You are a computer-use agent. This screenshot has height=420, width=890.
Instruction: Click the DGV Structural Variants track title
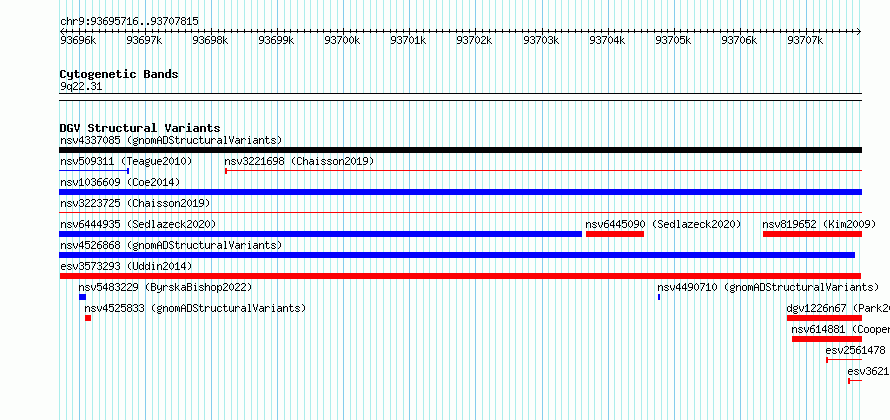coord(140,128)
